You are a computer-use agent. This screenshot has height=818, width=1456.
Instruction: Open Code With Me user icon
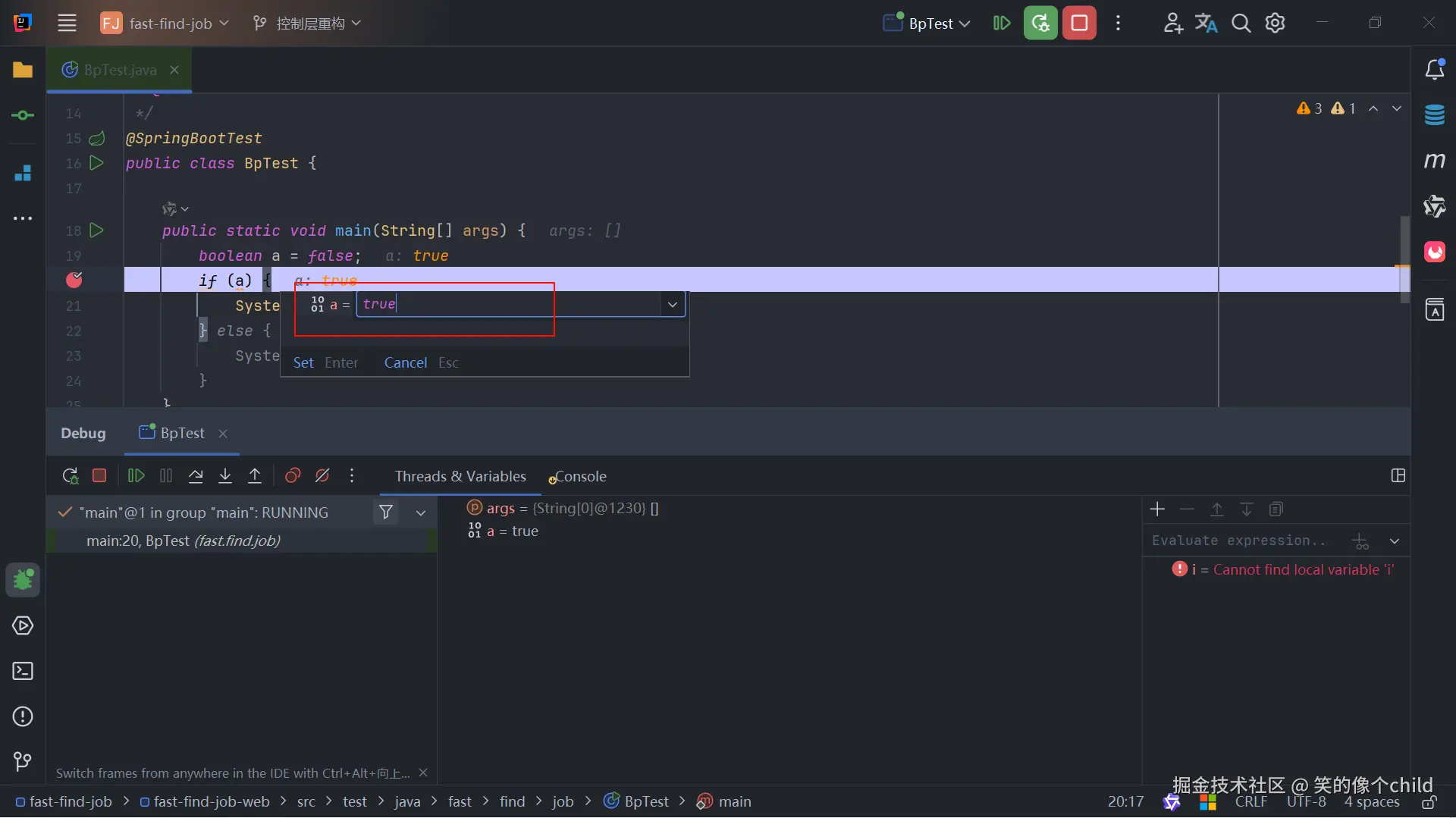pos(1172,23)
